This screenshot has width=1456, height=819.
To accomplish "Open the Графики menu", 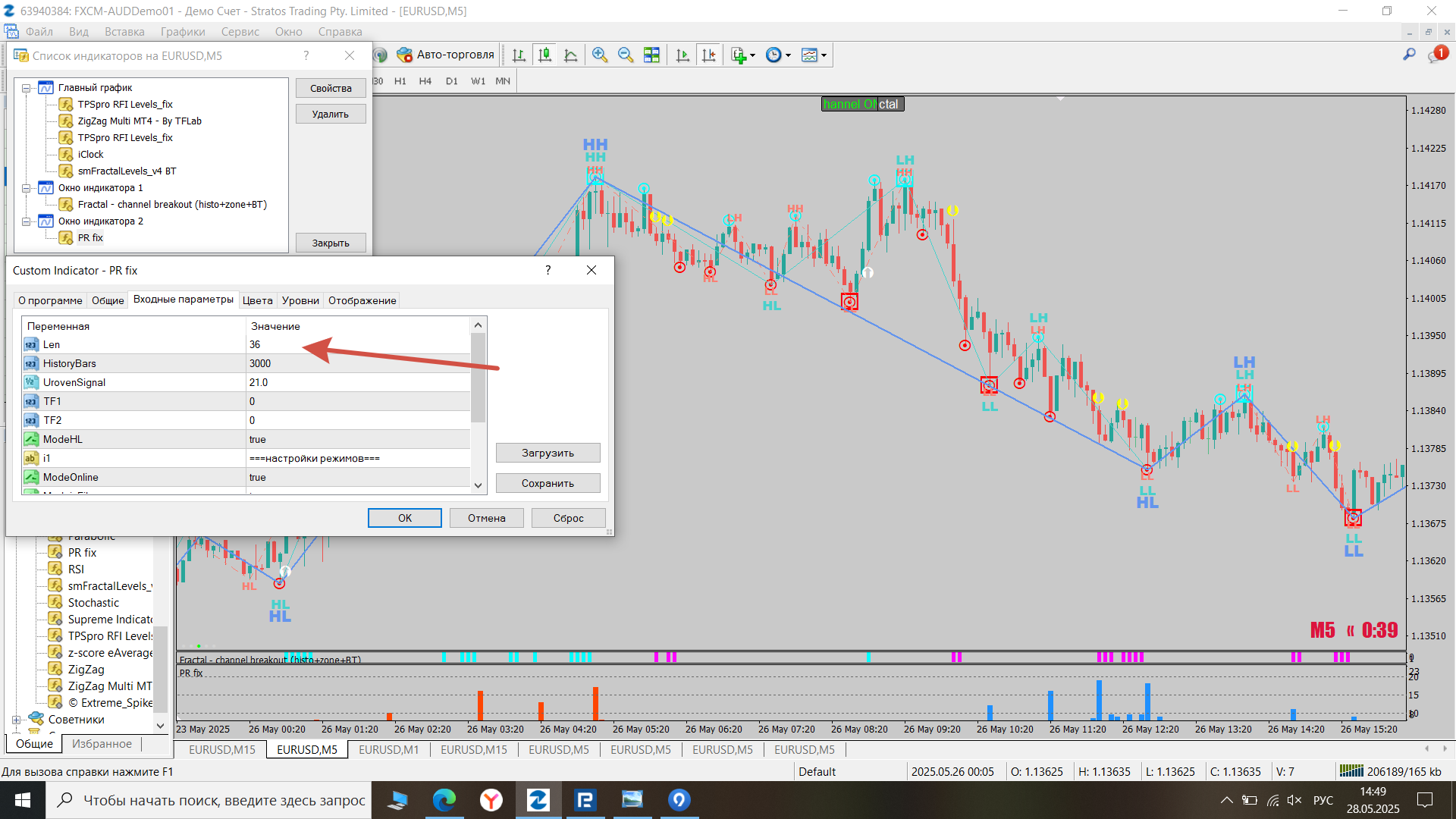I will pos(182,32).
